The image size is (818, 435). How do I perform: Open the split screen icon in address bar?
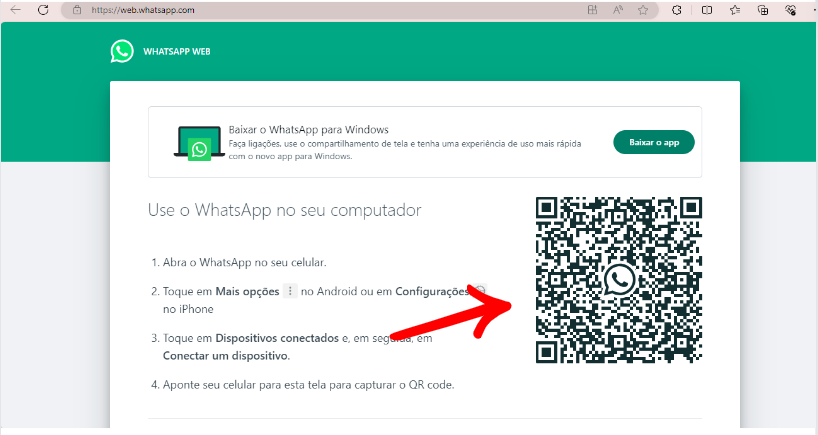(x=592, y=9)
